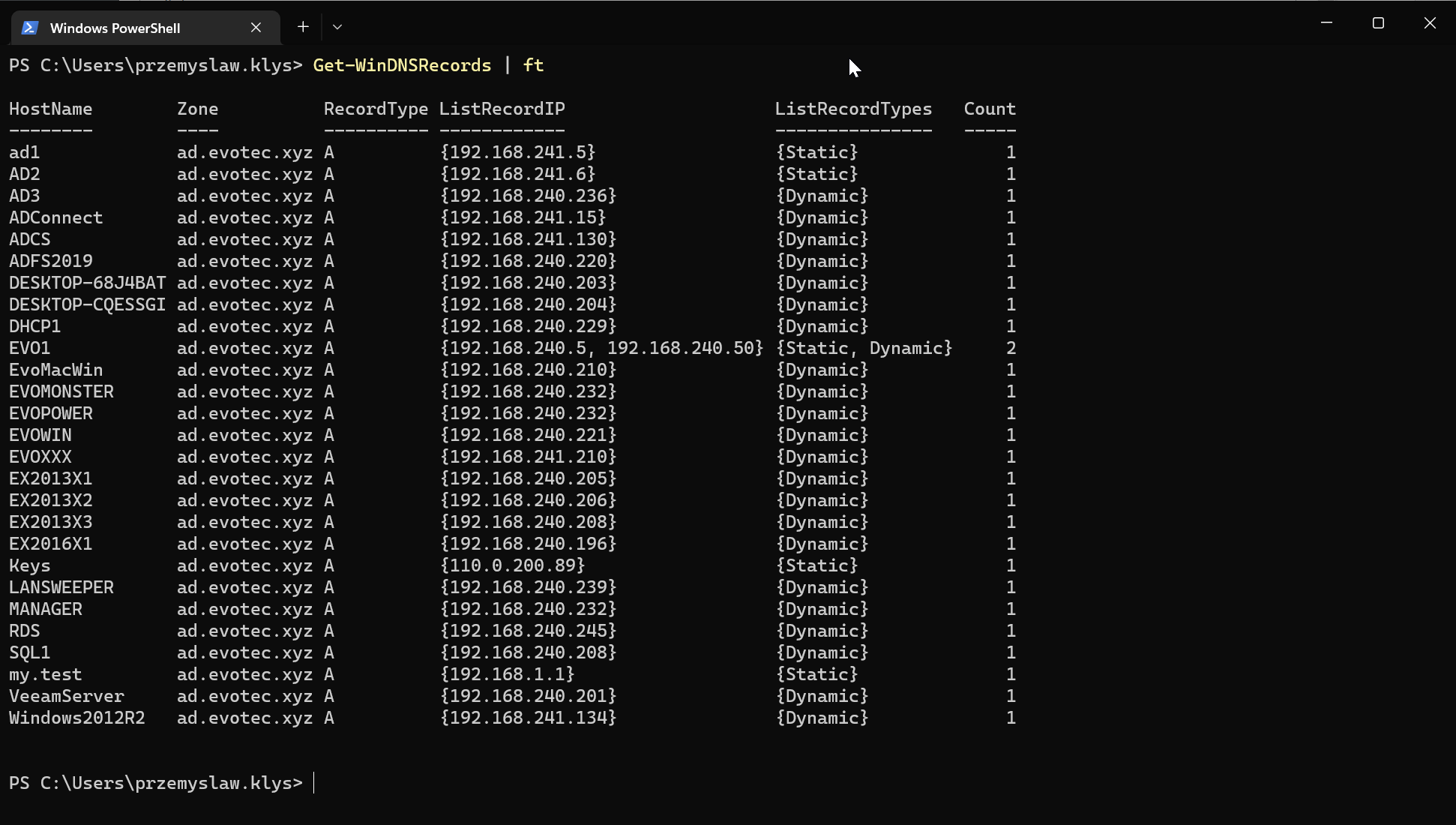Click the {Static, Dynamic} record types value
1456x825 pixels.
tap(864, 348)
